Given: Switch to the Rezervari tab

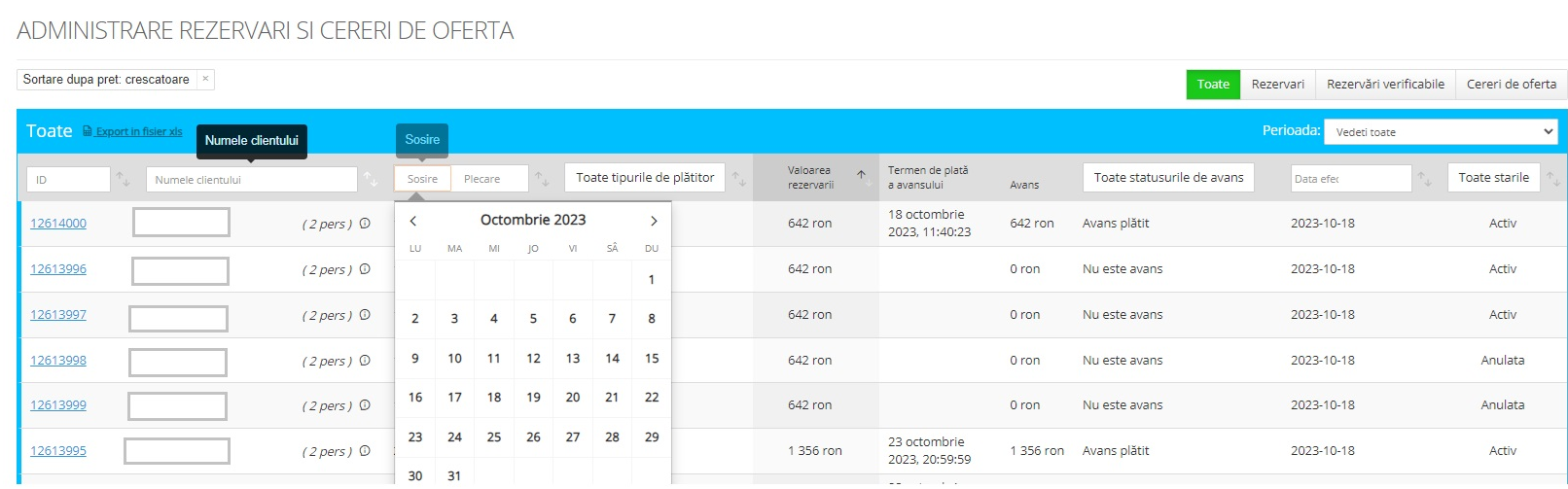Looking at the screenshot, I should tap(1277, 85).
